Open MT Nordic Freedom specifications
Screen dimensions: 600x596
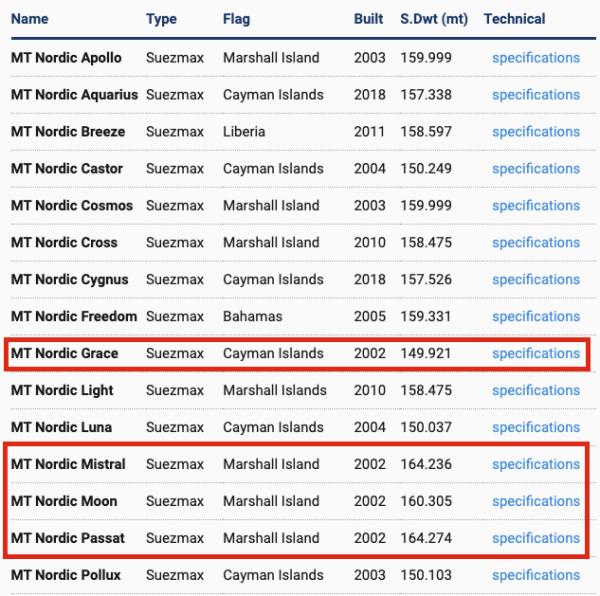click(535, 317)
